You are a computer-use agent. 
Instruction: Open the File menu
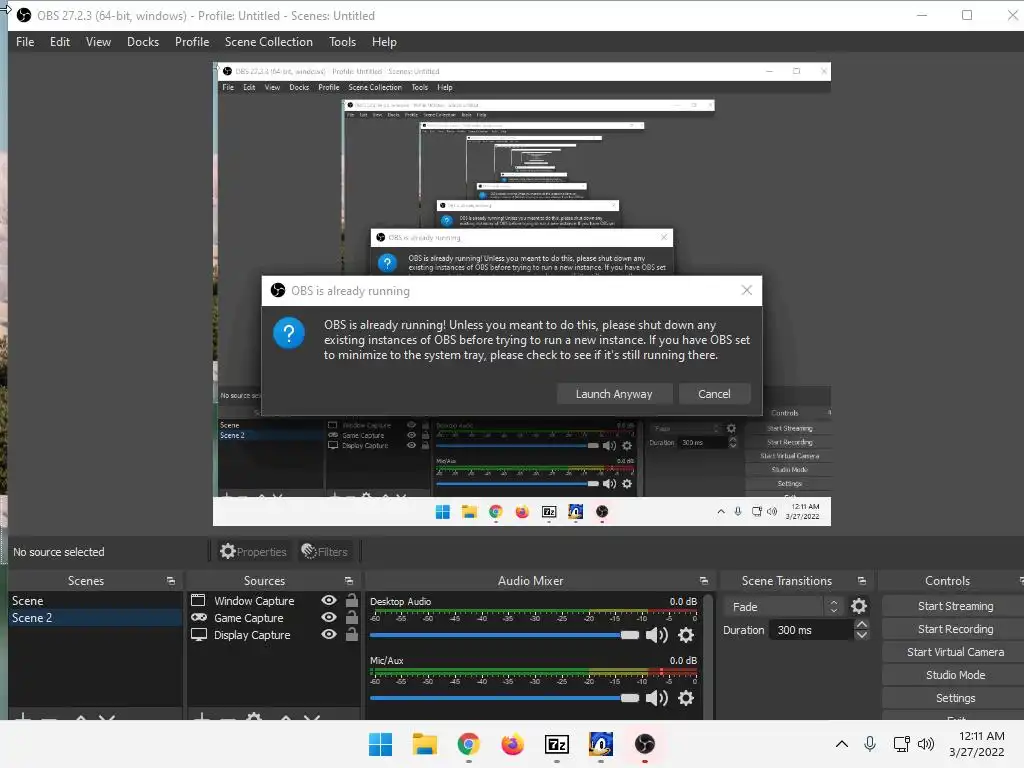click(25, 42)
